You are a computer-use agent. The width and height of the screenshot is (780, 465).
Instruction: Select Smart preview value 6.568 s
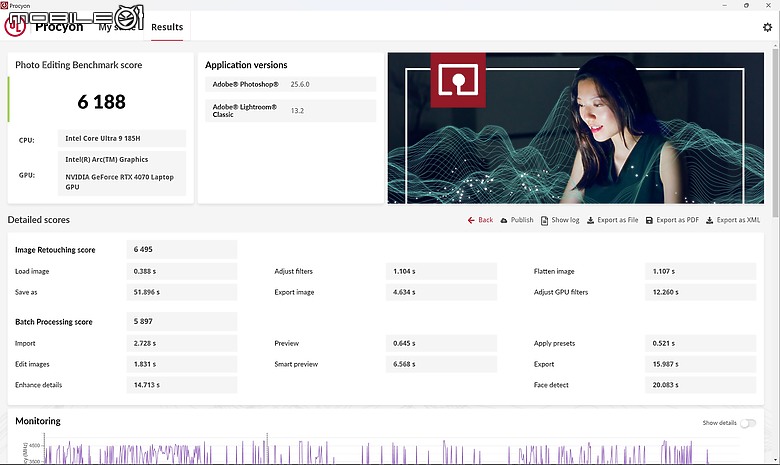404,364
